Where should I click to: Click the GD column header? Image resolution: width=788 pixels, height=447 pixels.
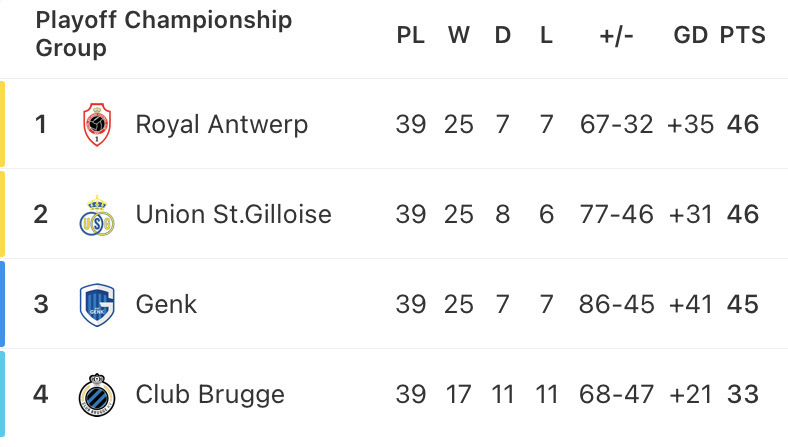click(691, 35)
